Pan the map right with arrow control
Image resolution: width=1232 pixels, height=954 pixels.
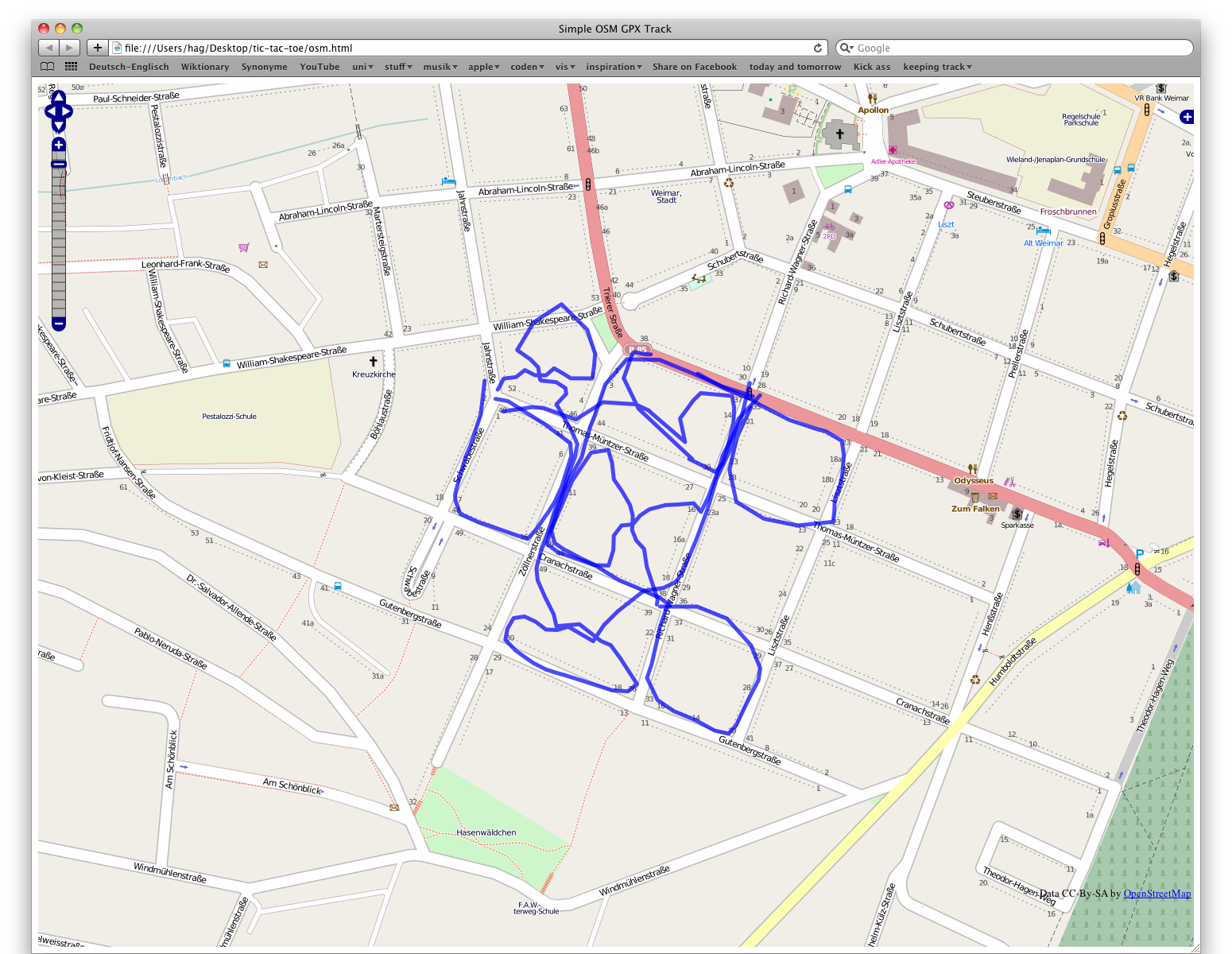pyautogui.click(x=68, y=111)
